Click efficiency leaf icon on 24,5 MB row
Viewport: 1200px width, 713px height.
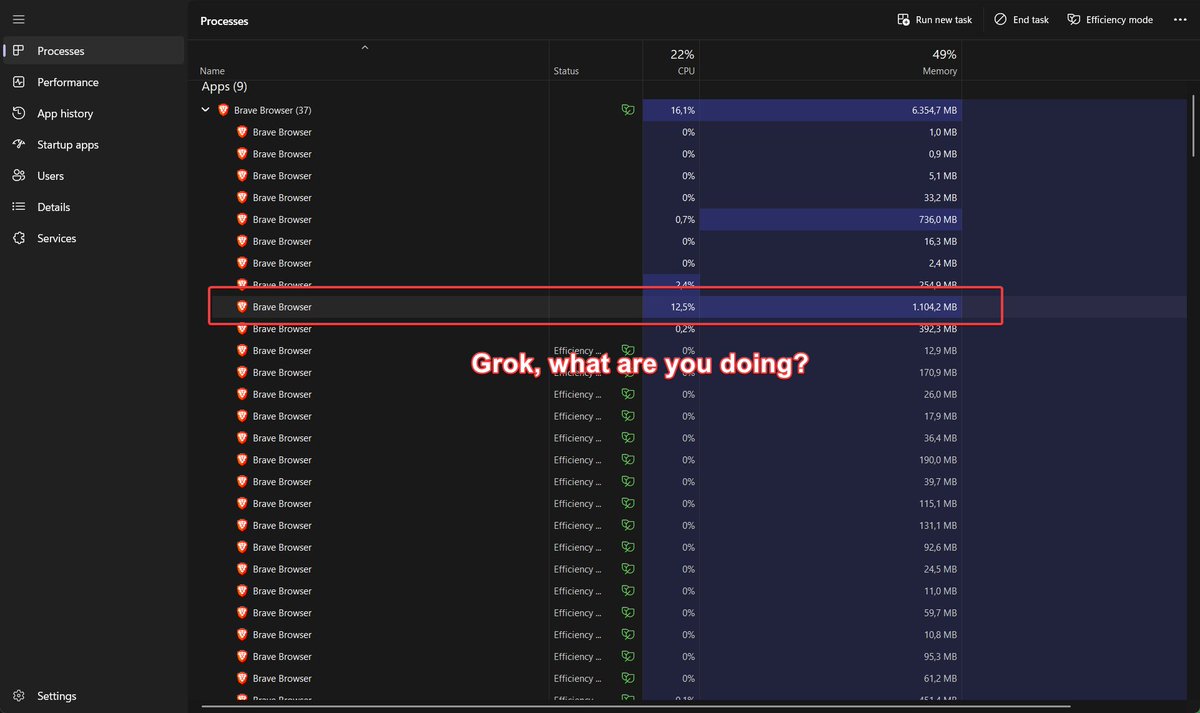[627, 569]
